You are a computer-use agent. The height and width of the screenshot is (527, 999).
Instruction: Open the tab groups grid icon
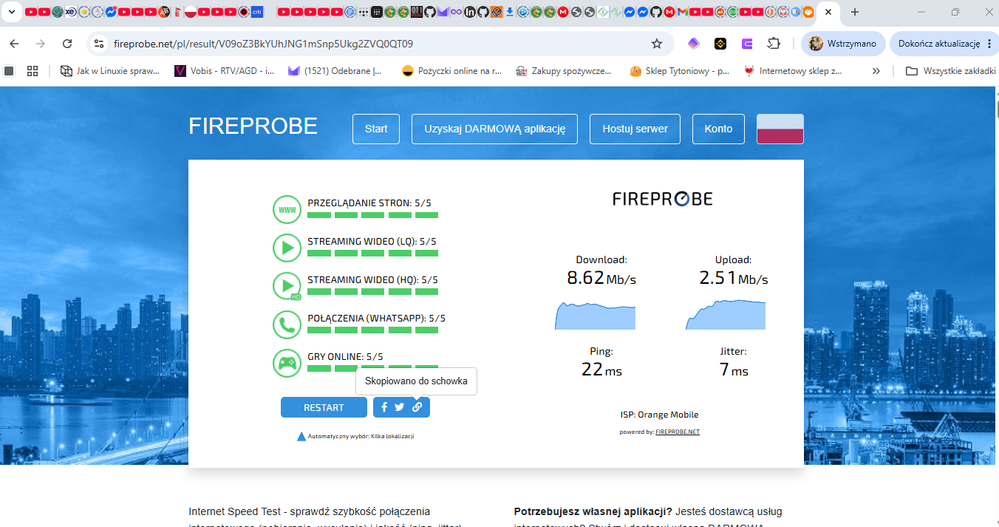32,71
